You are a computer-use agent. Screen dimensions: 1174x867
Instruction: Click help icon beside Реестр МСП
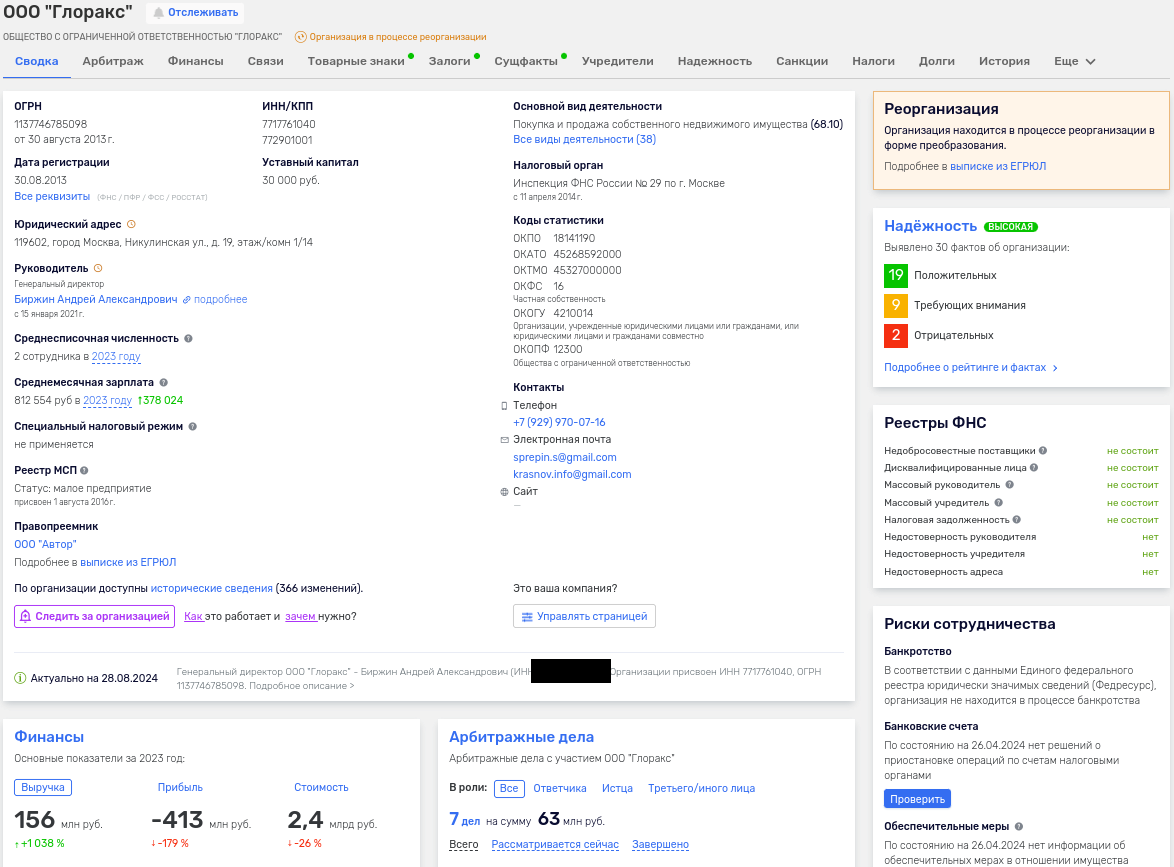(84, 470)
